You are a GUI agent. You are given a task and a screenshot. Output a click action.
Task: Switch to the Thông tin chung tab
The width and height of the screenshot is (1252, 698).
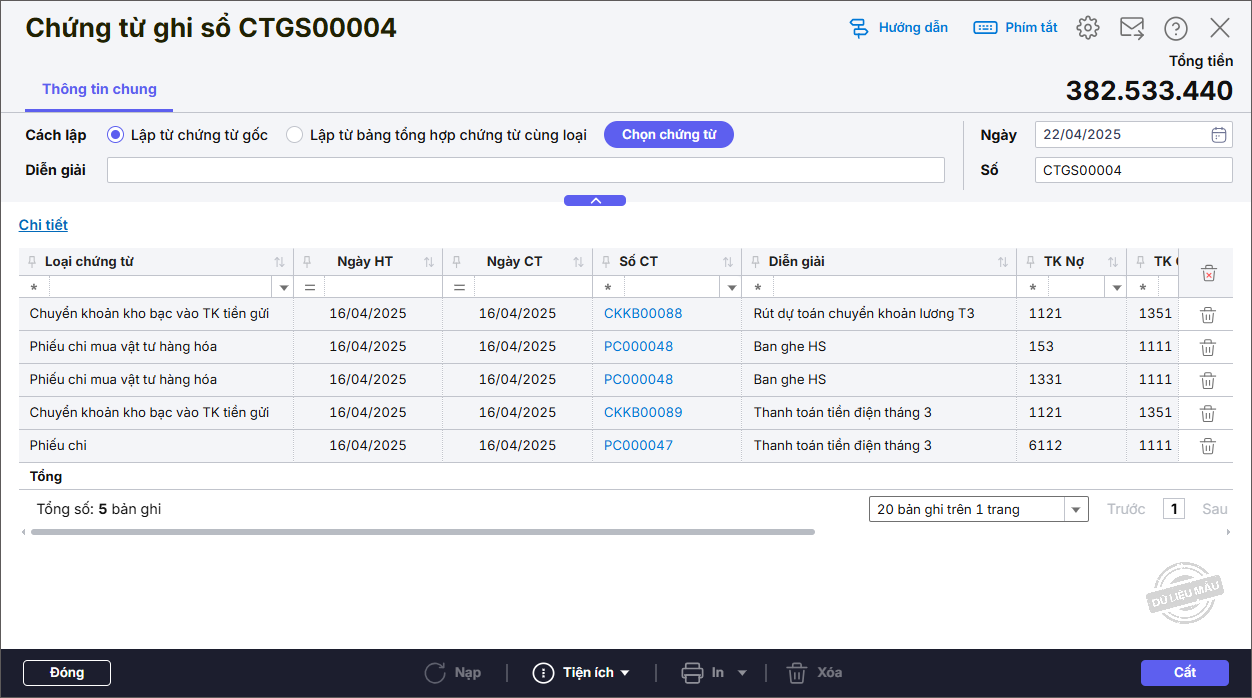tap(99, 89)
